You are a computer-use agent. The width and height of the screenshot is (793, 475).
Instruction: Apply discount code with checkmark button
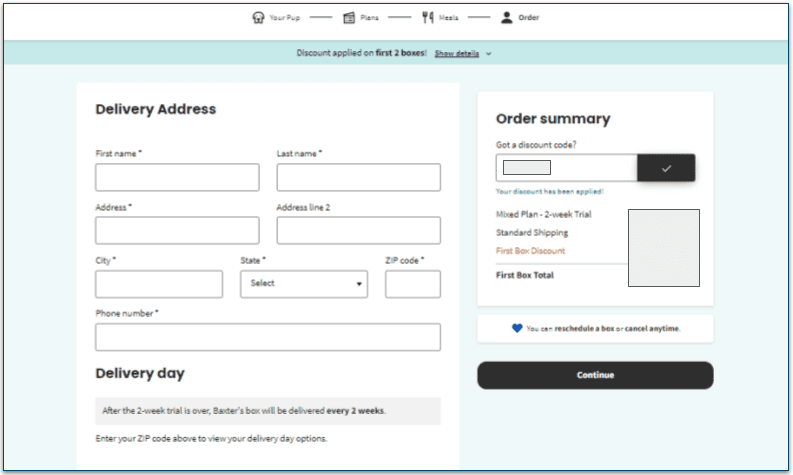[x=666, y=168]
